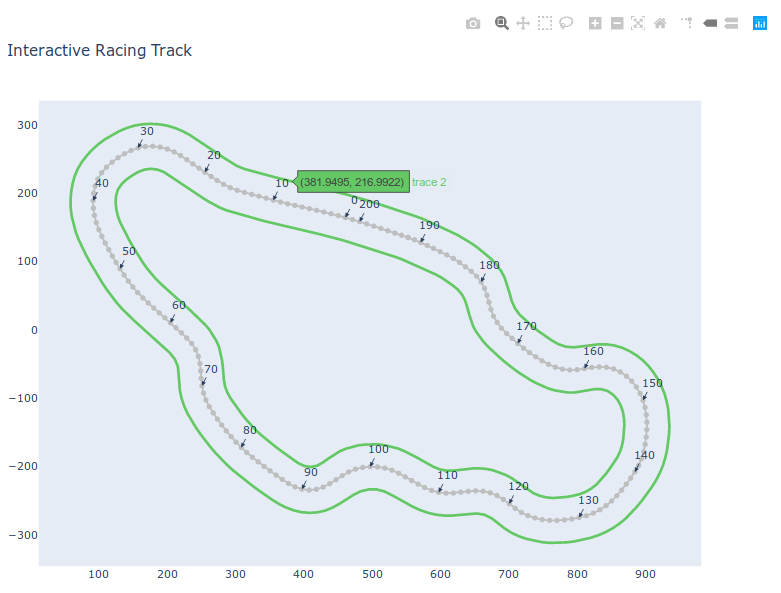
Task: Click waypoint marker labeled 30
Action: point(139,148)
